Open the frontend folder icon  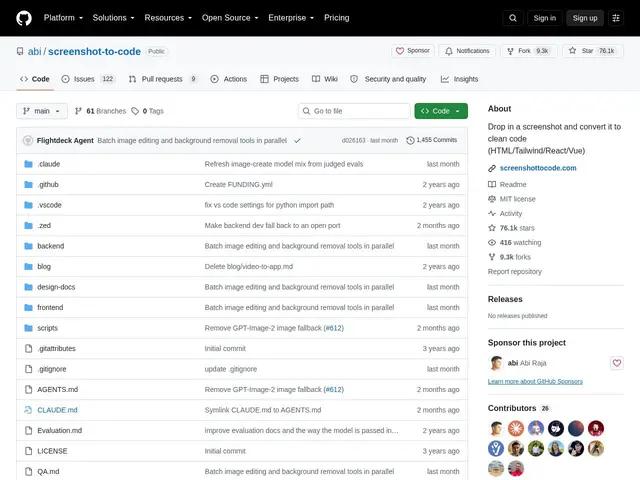tap(28, 307)
